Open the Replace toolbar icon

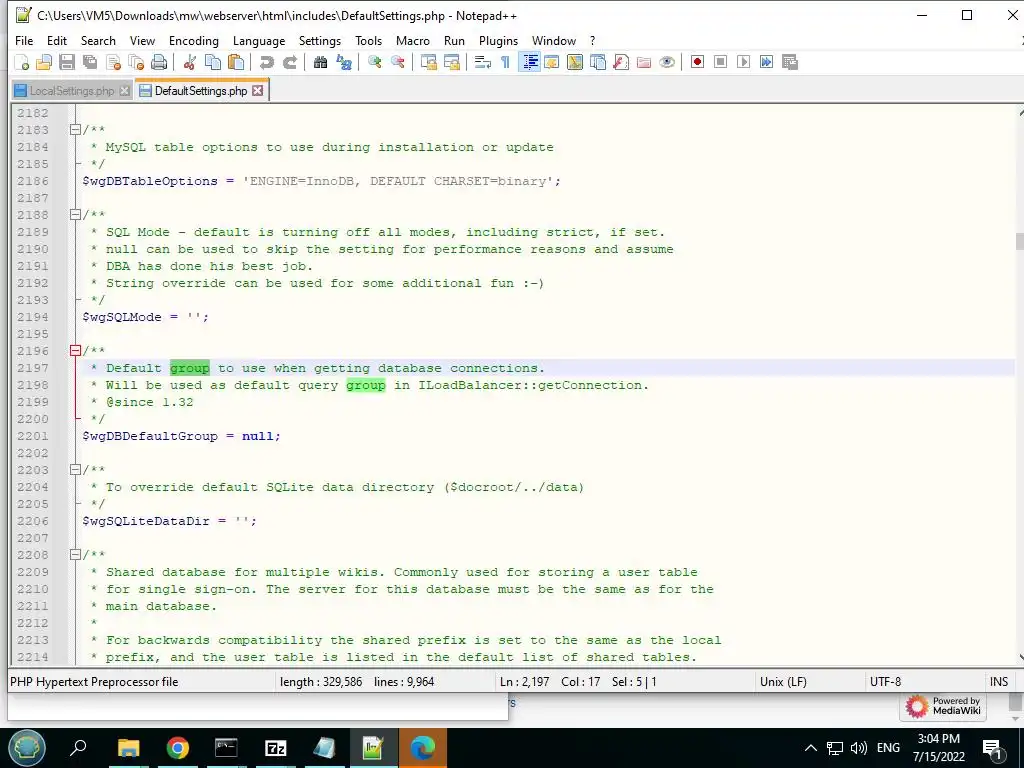[344, 62]
